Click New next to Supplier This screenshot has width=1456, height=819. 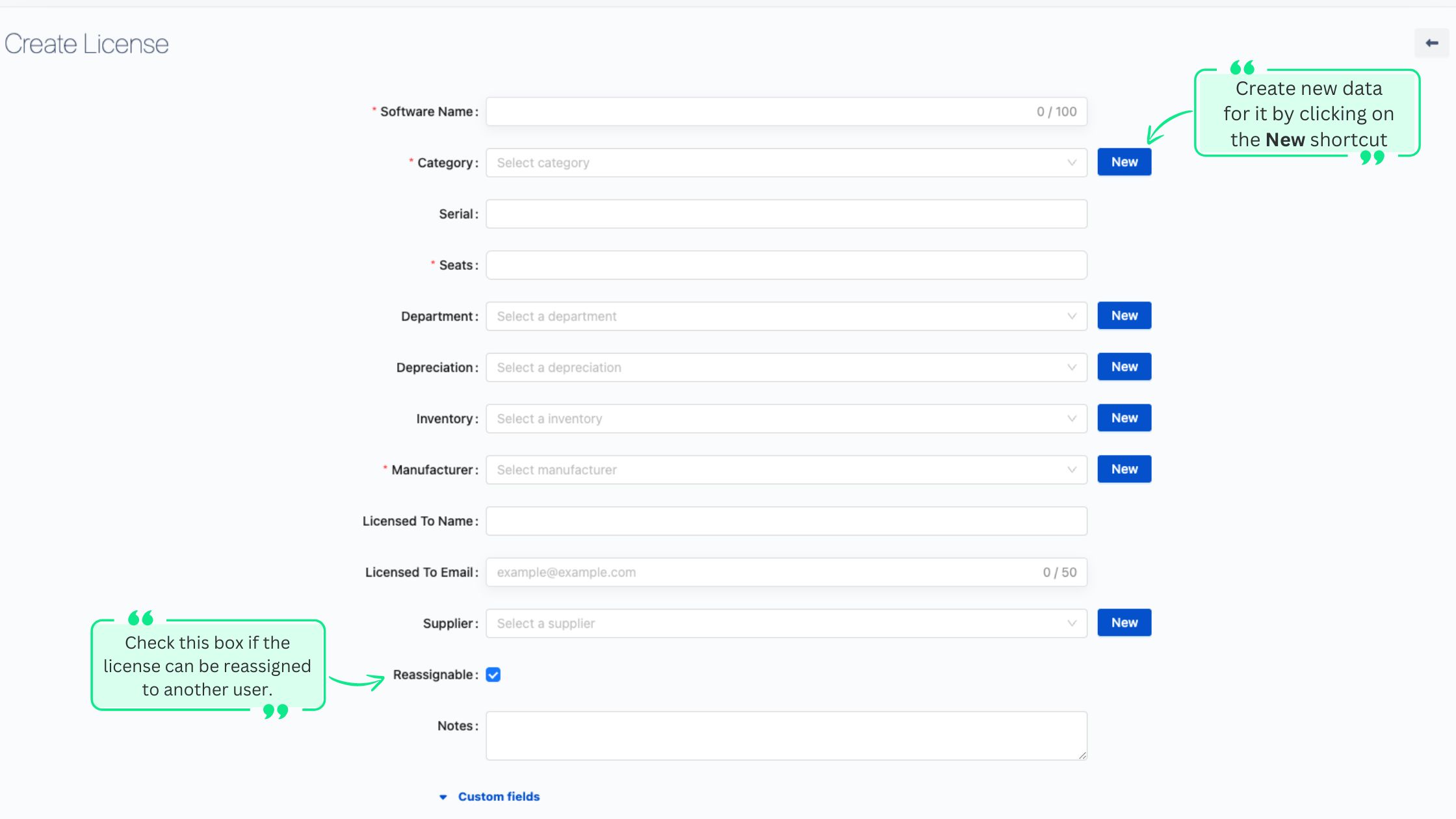(x=1124, y=622)
